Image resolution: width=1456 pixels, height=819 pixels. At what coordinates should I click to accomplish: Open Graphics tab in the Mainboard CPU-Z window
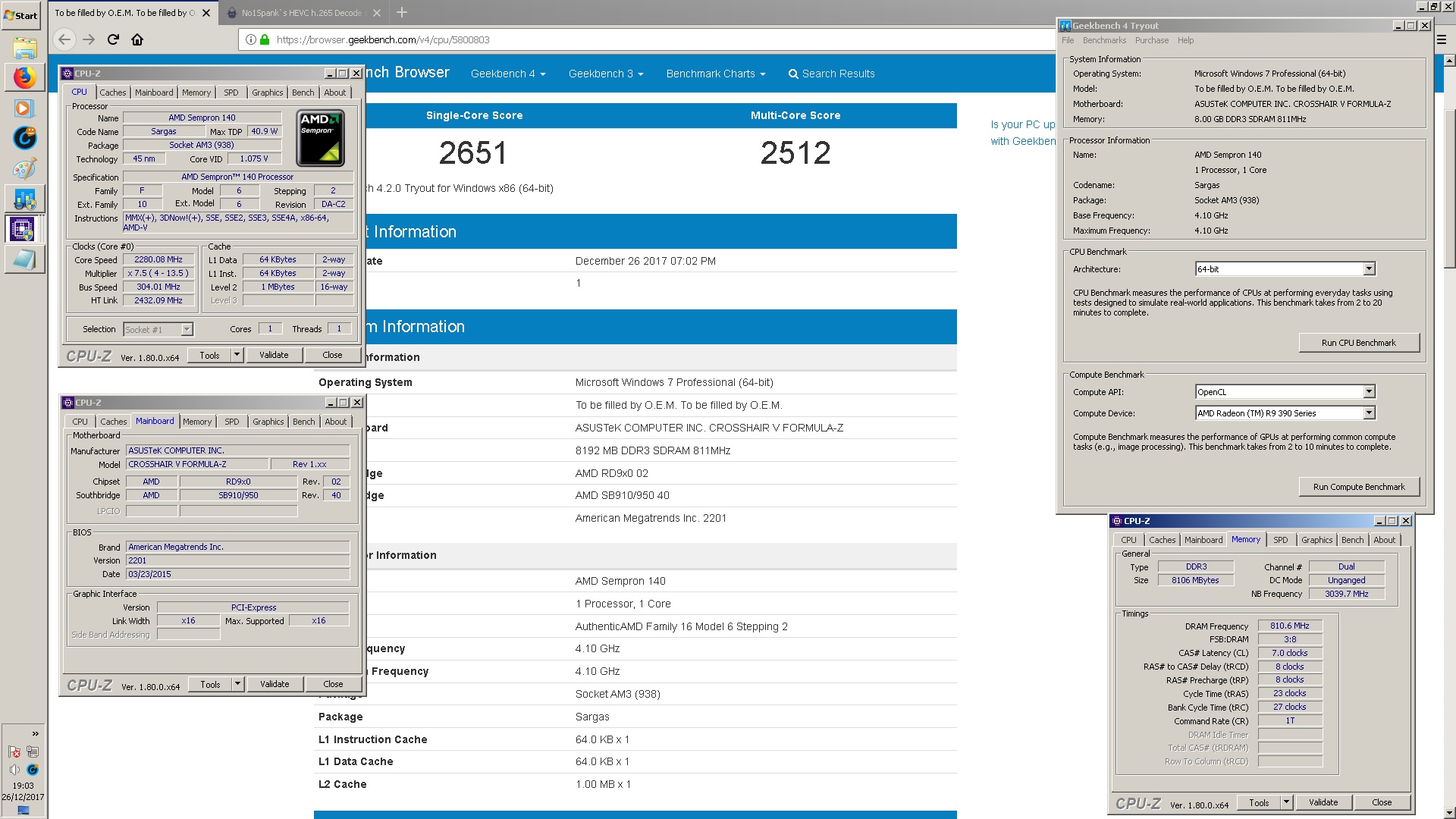[x=268, y=422]
